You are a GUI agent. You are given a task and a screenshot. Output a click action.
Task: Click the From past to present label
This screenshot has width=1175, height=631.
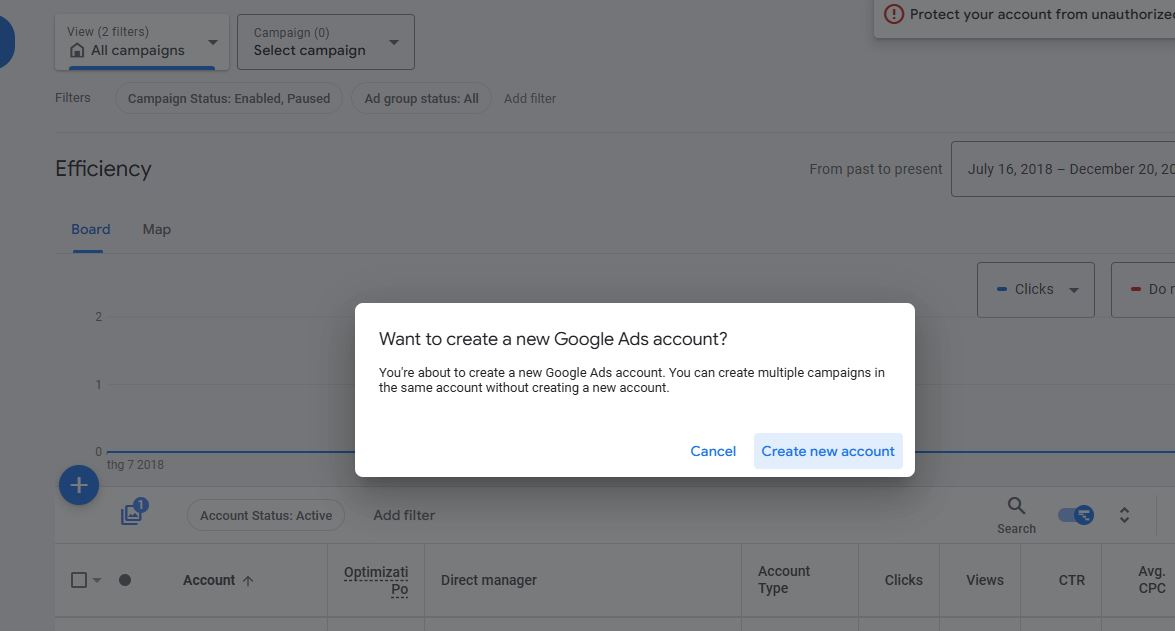[876, 169]
